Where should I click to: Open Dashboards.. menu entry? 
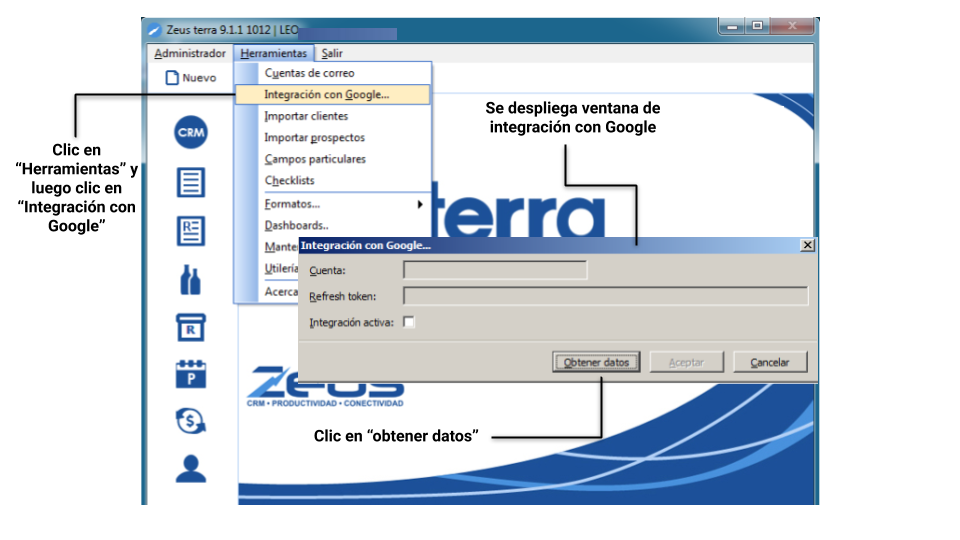pos(333,225)
